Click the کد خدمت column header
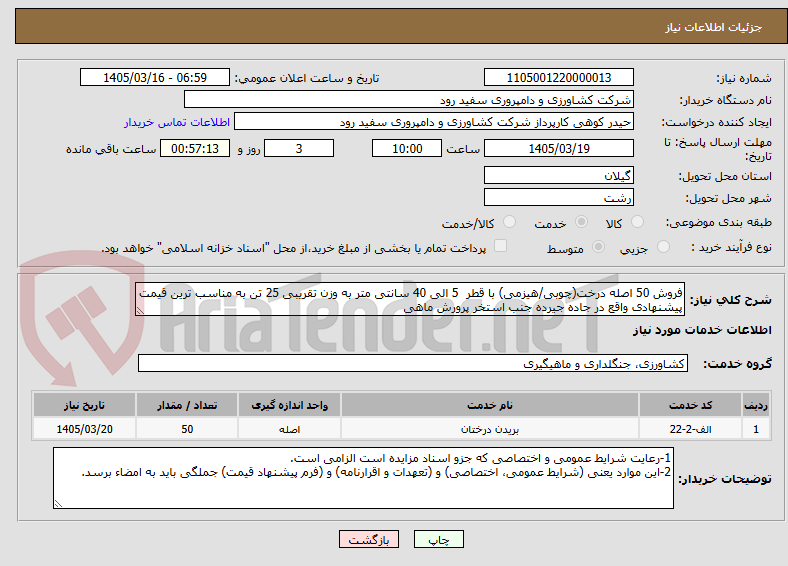788x566 pixels. click(x=691, y=405)
